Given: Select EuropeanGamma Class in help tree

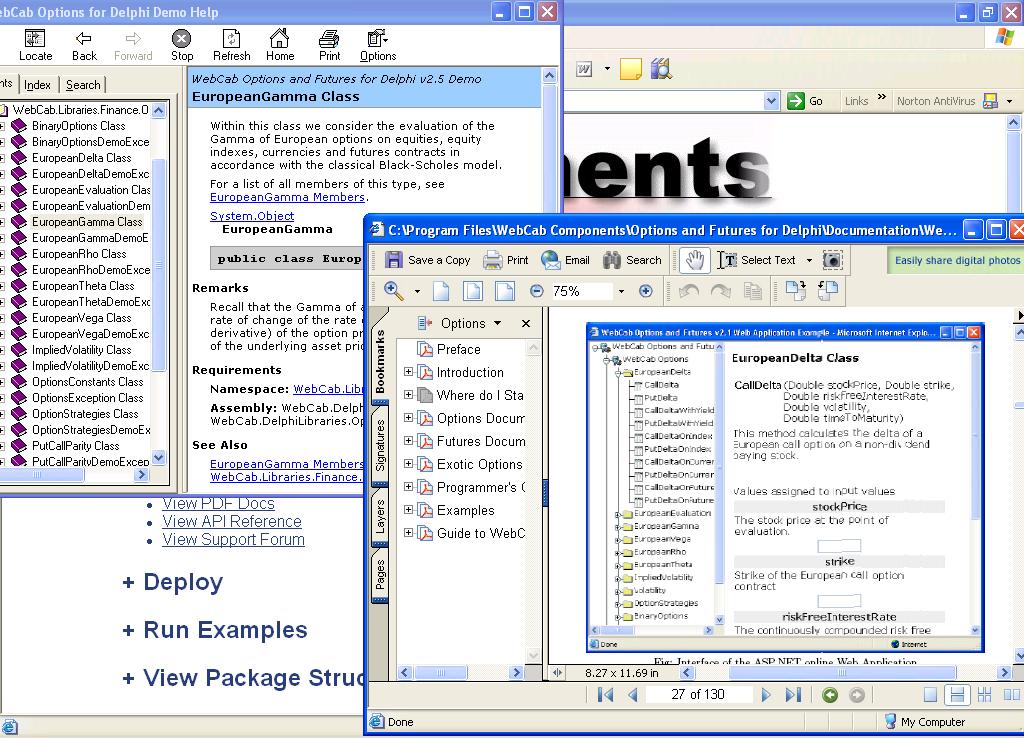Looking at the screenshot, I should [87, 222].
